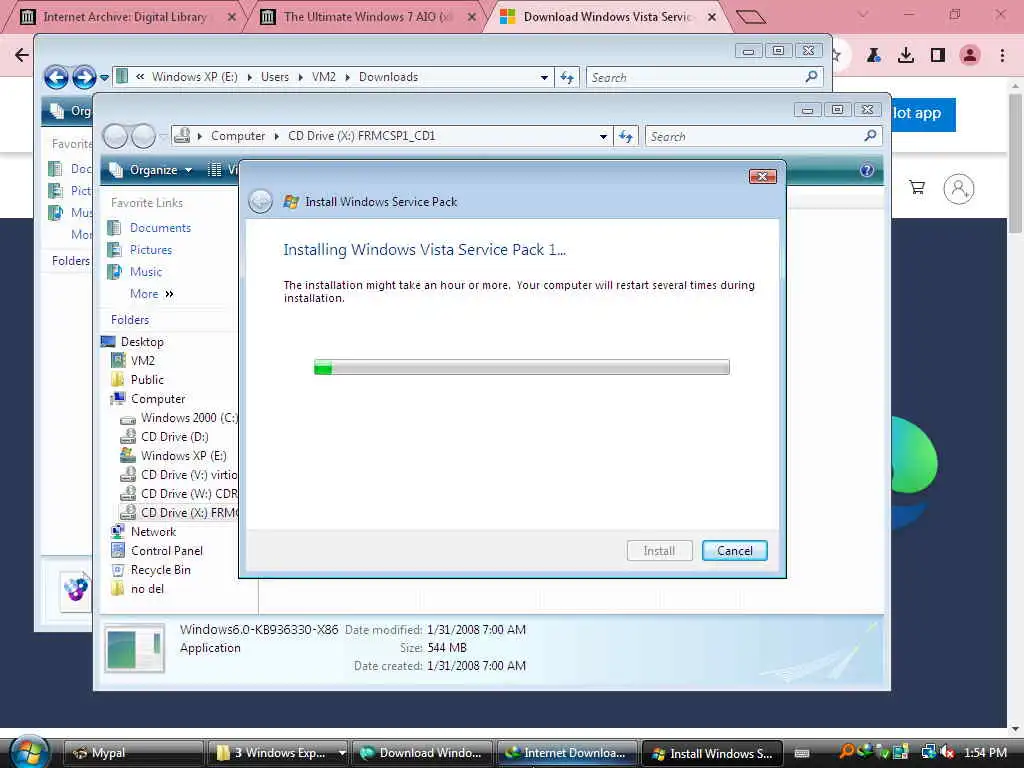Screen dimensions: 1024x768
Task: Open browser side panel icon
Action: click(938, 56)
